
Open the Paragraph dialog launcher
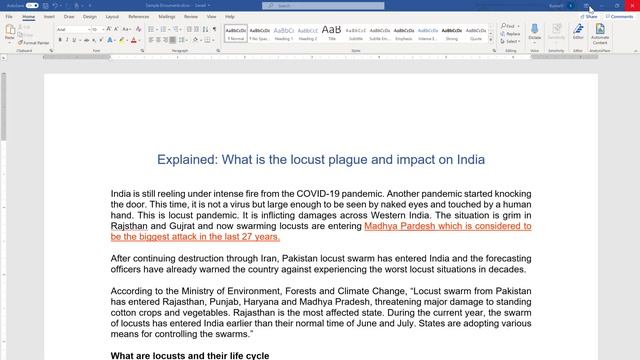(x=218, y=51)
